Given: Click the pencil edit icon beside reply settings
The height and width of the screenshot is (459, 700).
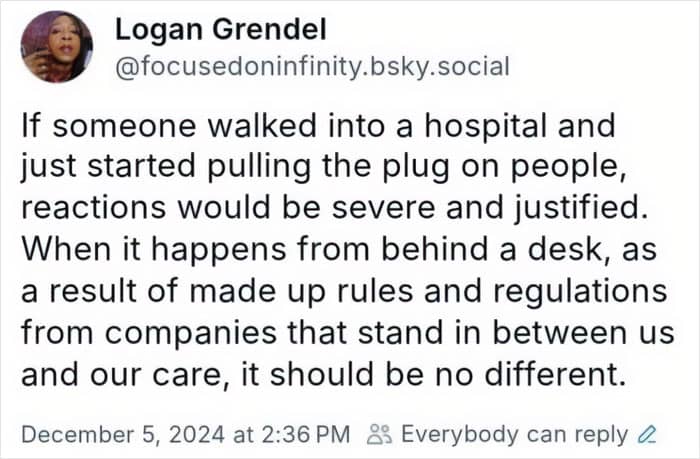Looking at the screenshot, I should (646, 435).
